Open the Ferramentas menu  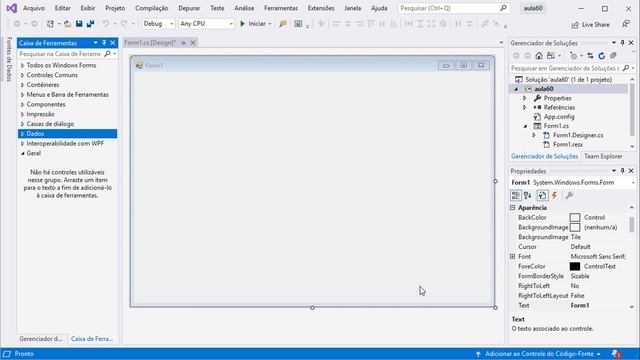click(281, 8)
